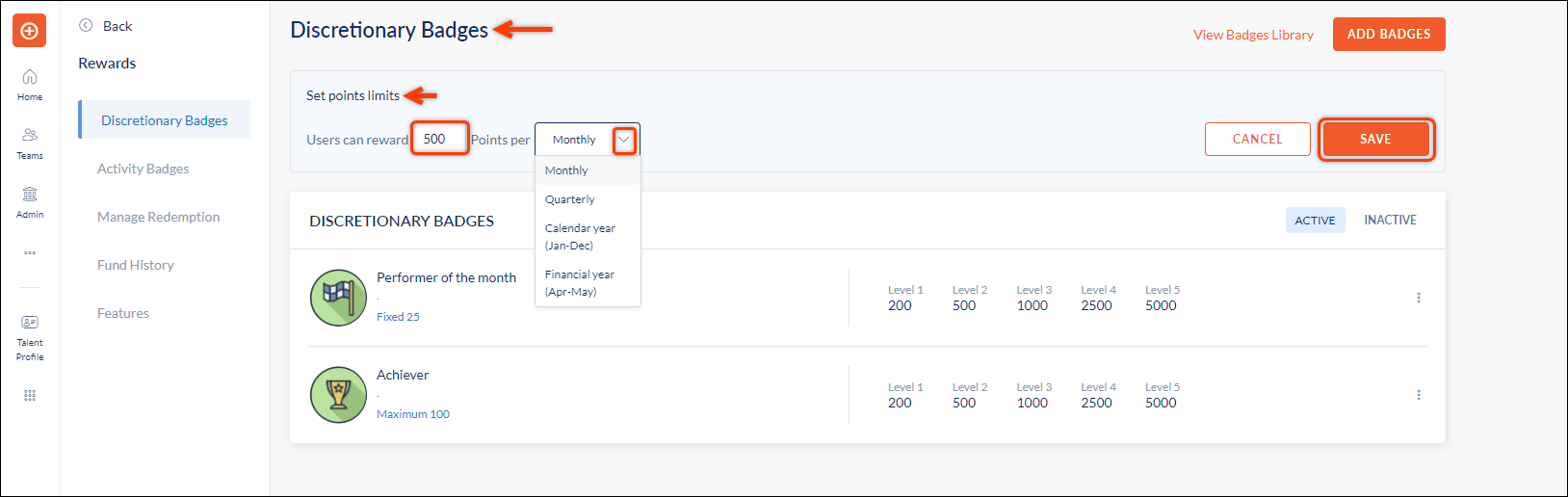Click the Monthly combo box field
Viewport: 1568px width, 497px height.
point(587,140)
